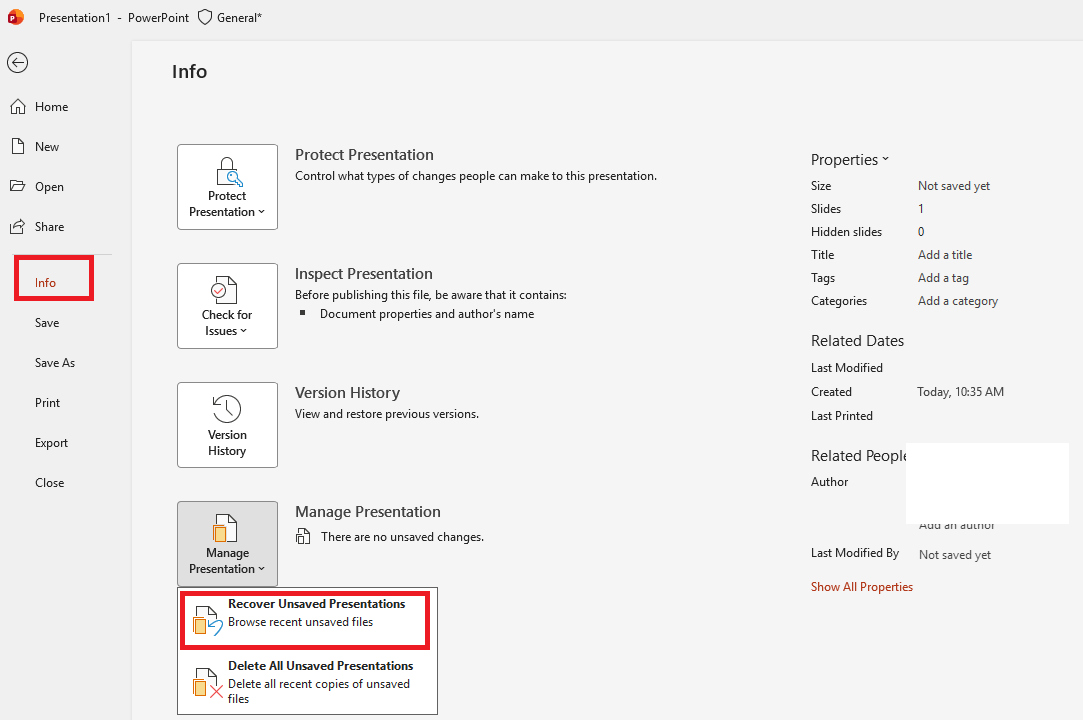Click the 'Add a tag' field
1083x720 pixels.
(x=943, y=278)
